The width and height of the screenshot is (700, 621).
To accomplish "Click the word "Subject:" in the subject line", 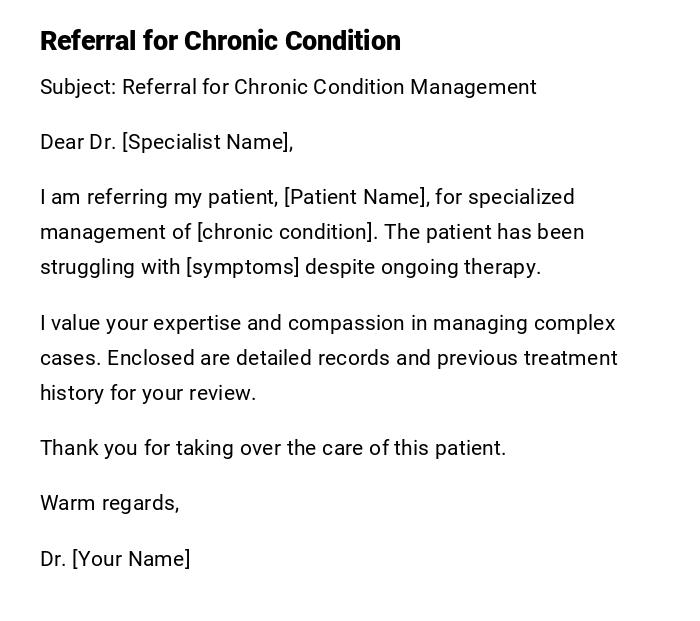I will 78,87.
